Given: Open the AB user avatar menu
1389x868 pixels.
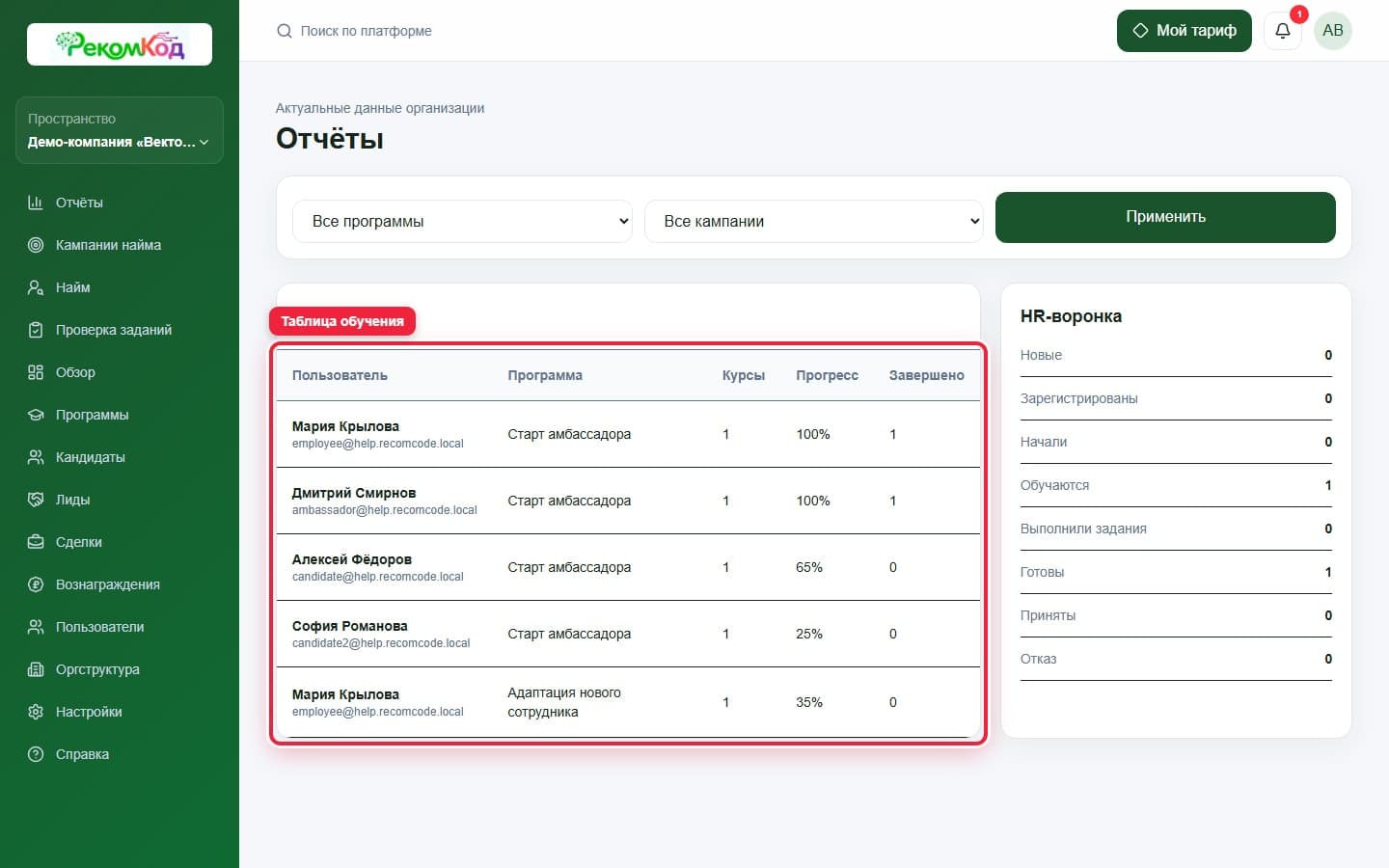Looking at the screenshot, I should click(1333, 31).
